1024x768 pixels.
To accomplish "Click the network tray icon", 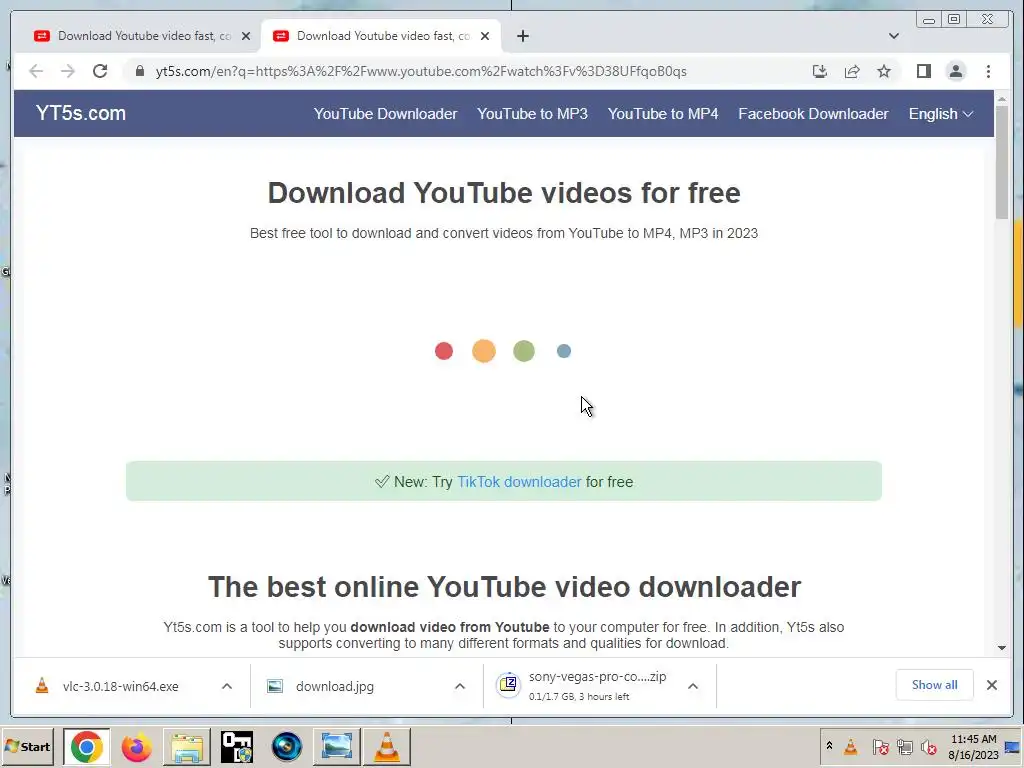I will coord(904,746).
